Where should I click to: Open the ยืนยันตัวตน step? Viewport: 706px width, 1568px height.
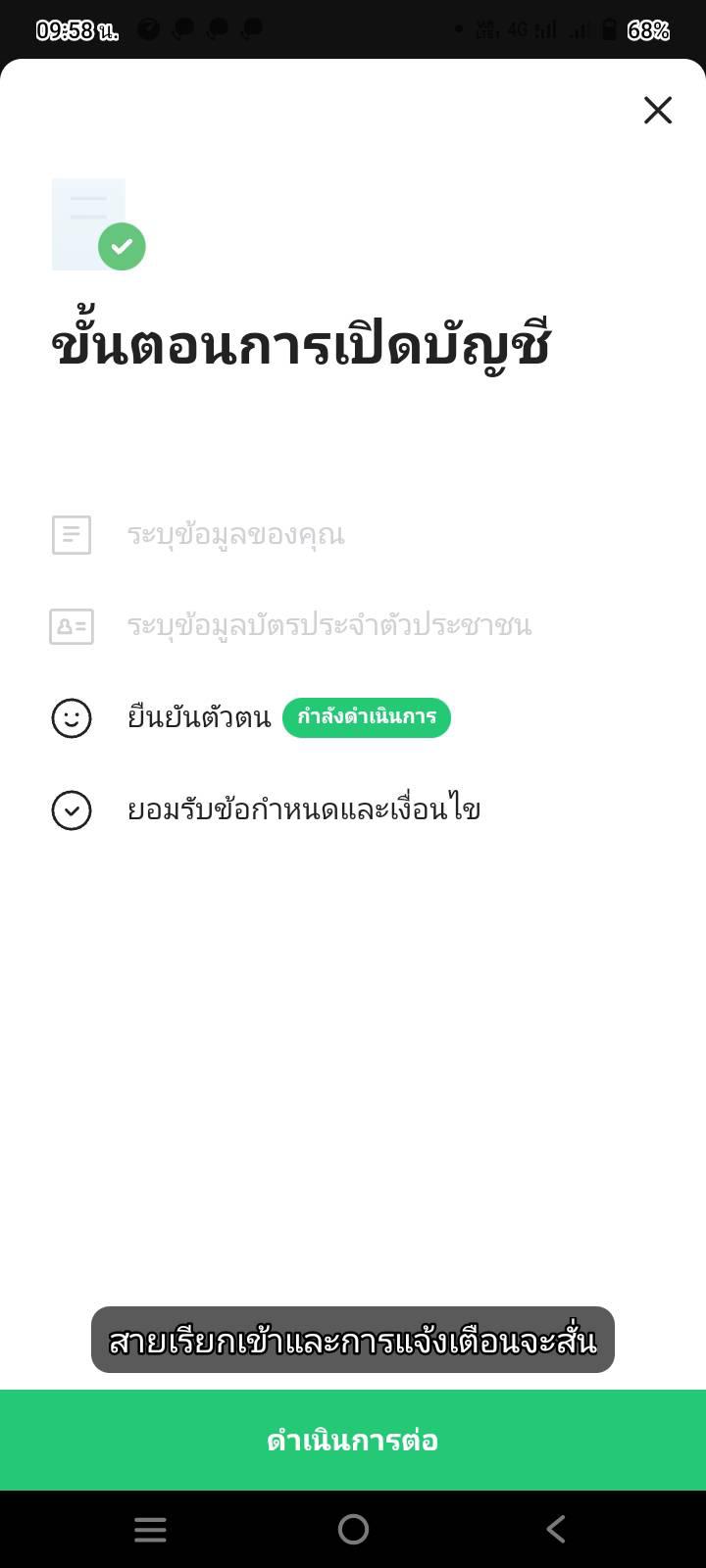199,718
